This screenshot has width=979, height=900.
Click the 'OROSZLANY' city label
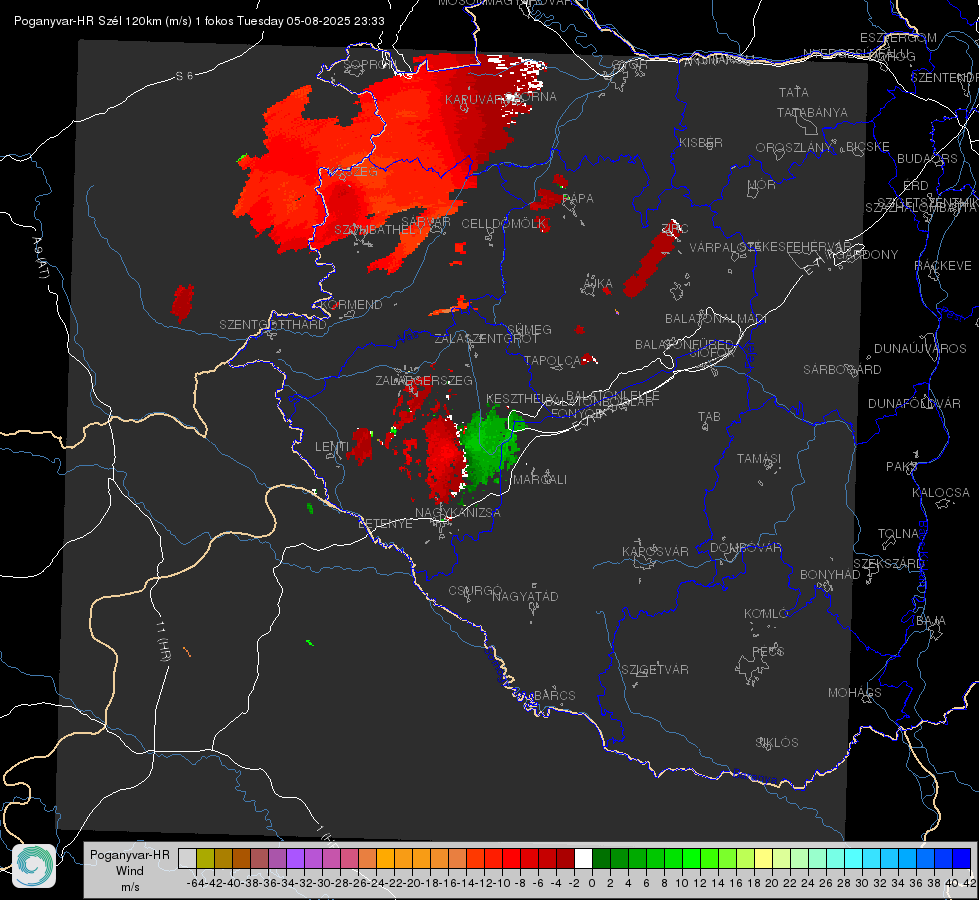tap(794, 148)
